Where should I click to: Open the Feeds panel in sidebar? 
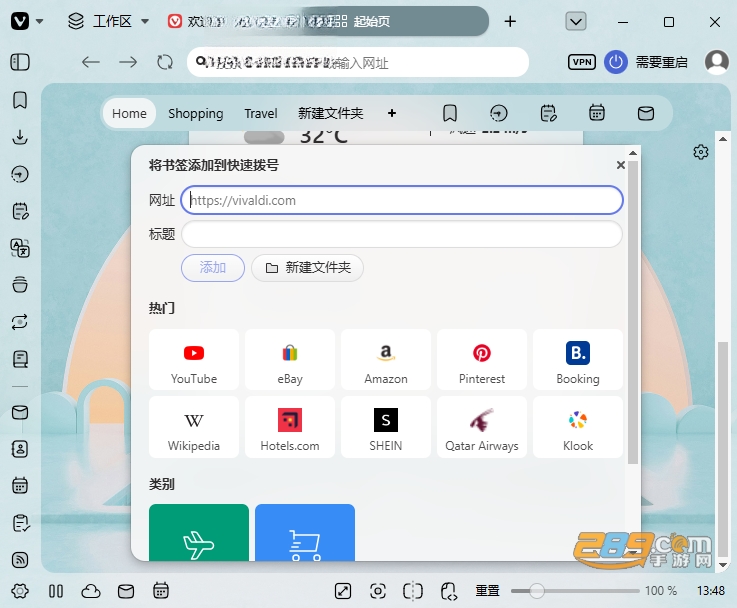20,560
